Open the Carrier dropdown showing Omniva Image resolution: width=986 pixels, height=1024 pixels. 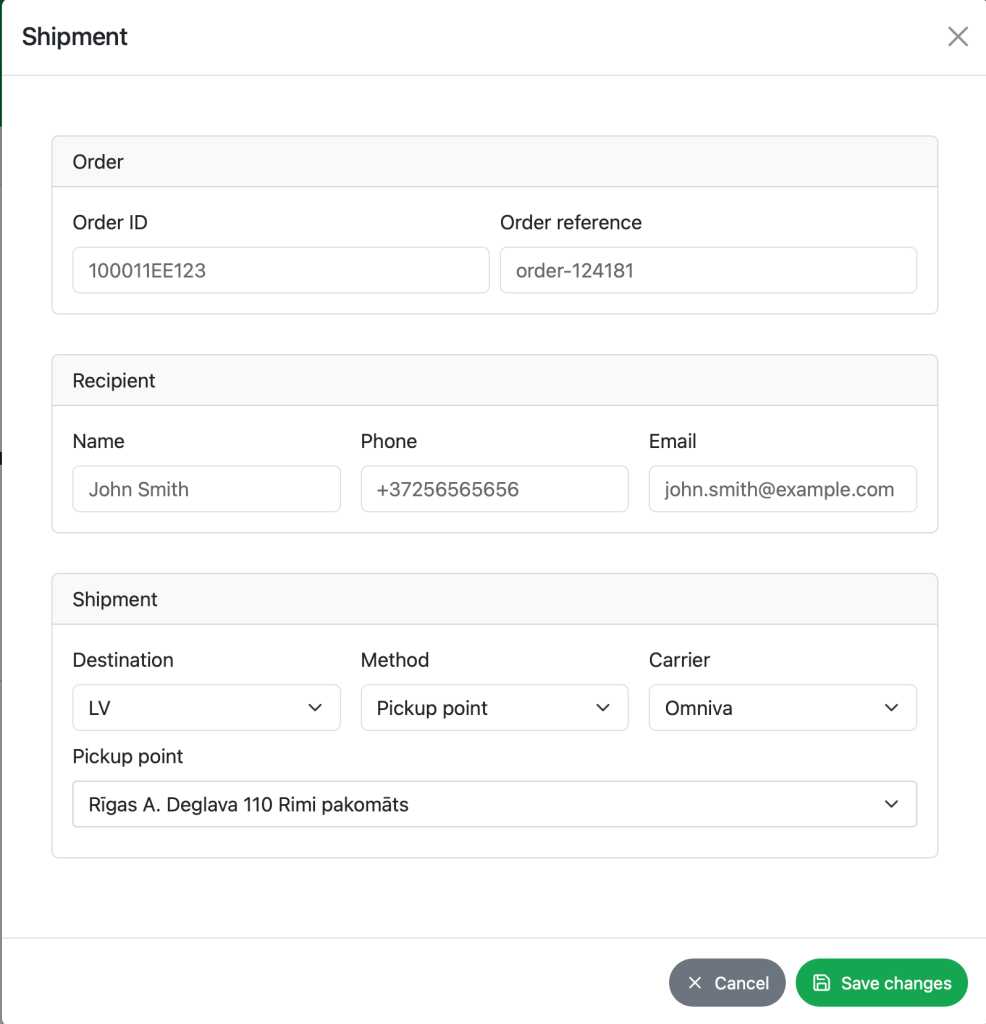(782, 707)
